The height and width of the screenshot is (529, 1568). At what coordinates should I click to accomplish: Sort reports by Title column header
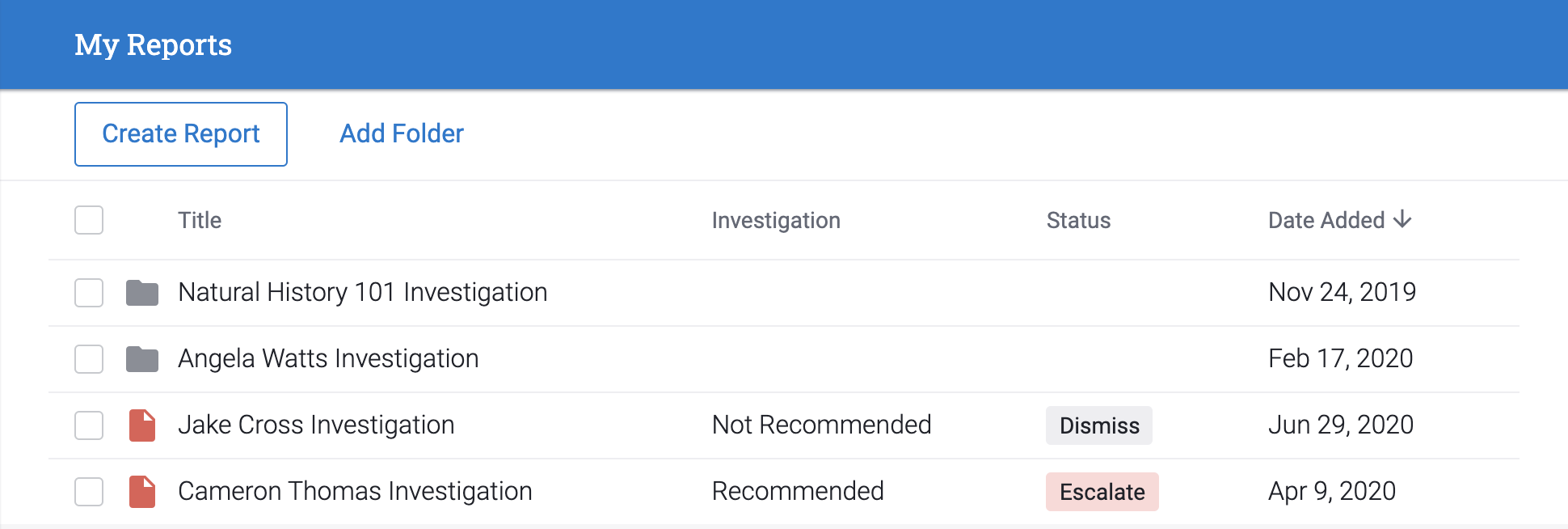coord(200,220)
